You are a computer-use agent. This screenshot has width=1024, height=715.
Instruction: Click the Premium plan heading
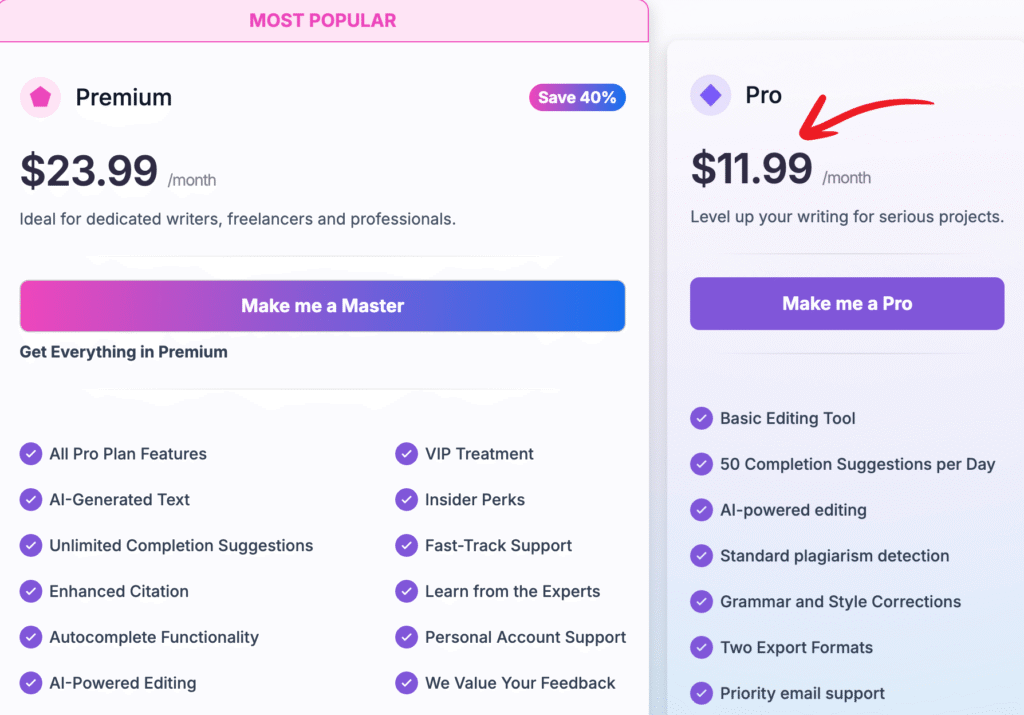pyautogui.click(x=123, y=97)
